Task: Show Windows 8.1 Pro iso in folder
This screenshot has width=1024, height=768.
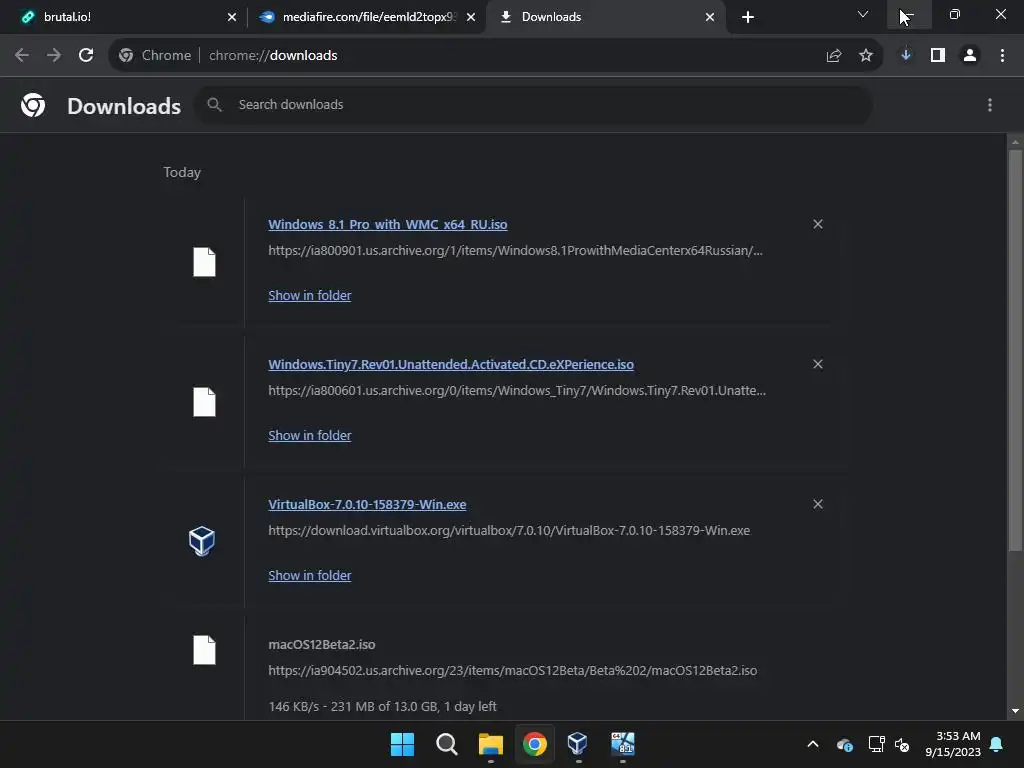Action: click(x=310, y=295)
